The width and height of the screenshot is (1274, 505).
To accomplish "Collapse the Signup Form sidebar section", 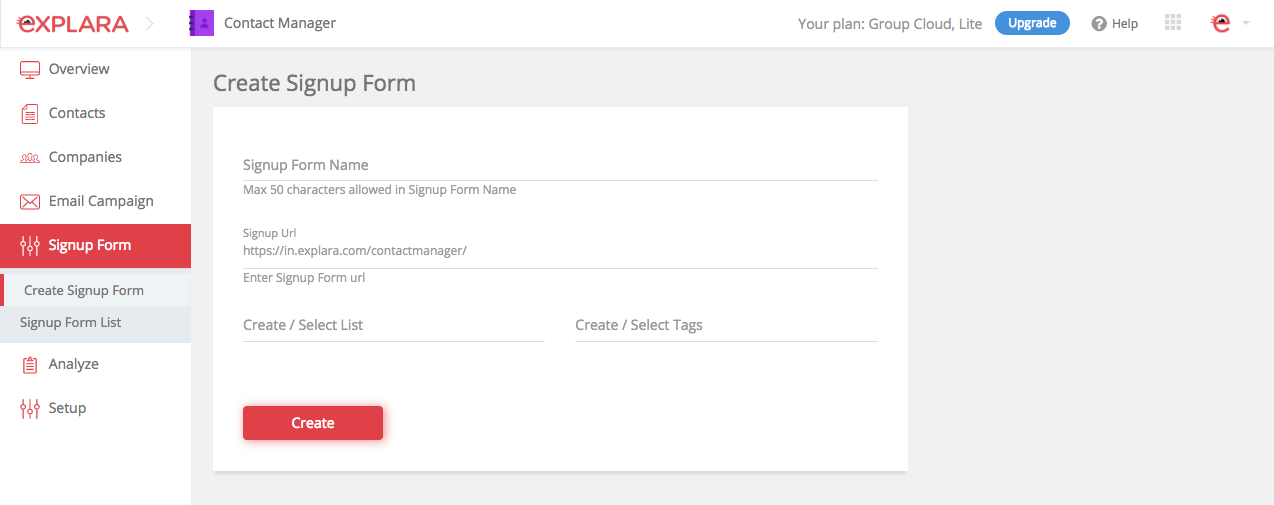I will click(95, 246).
